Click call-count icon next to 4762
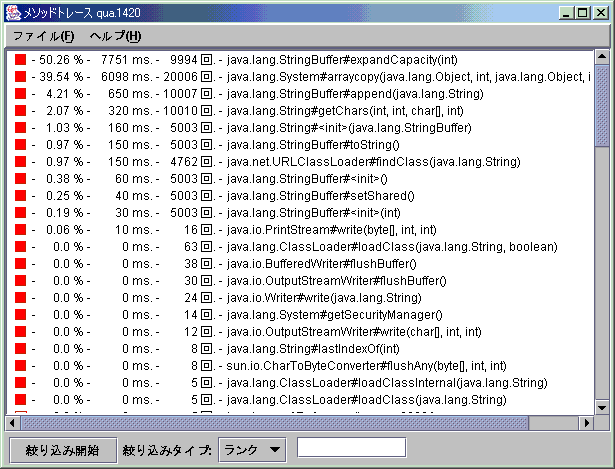 pyautogui.click(x=206, y=162)
